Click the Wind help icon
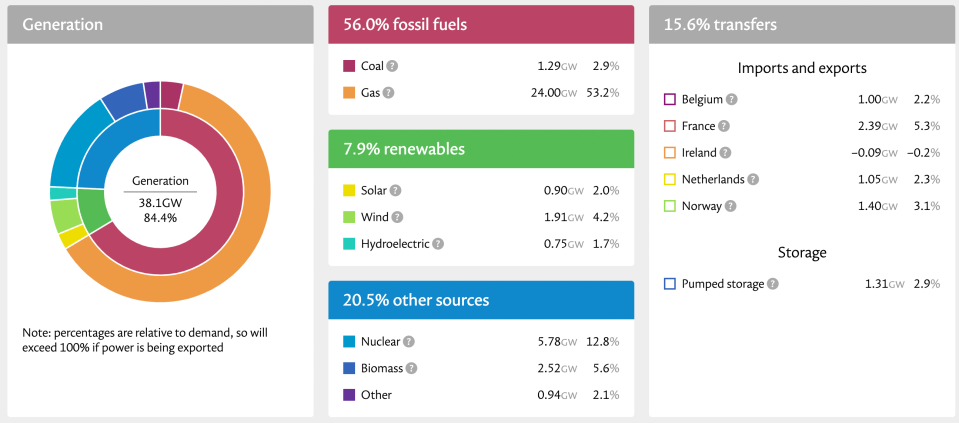This screenshot has width=959, height=423. (x=397, y=217)
